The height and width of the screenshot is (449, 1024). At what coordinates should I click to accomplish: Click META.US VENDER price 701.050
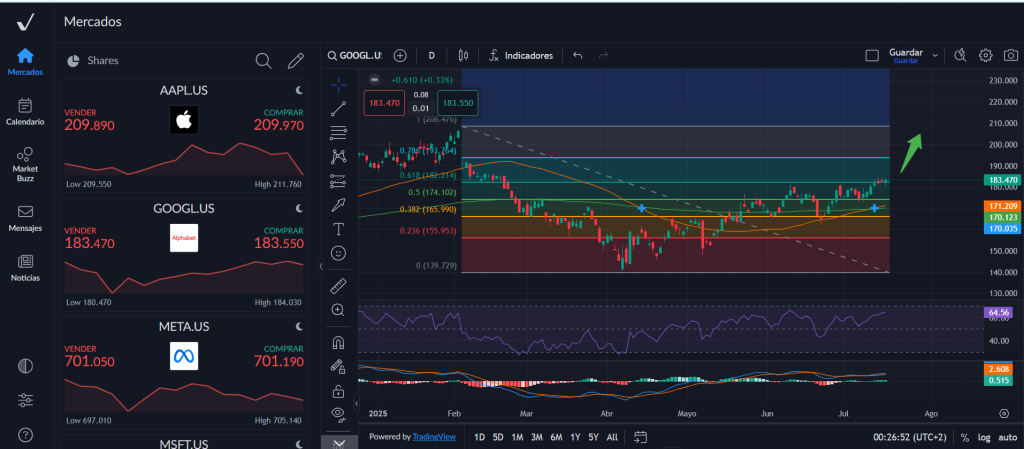tap(89, 361)
